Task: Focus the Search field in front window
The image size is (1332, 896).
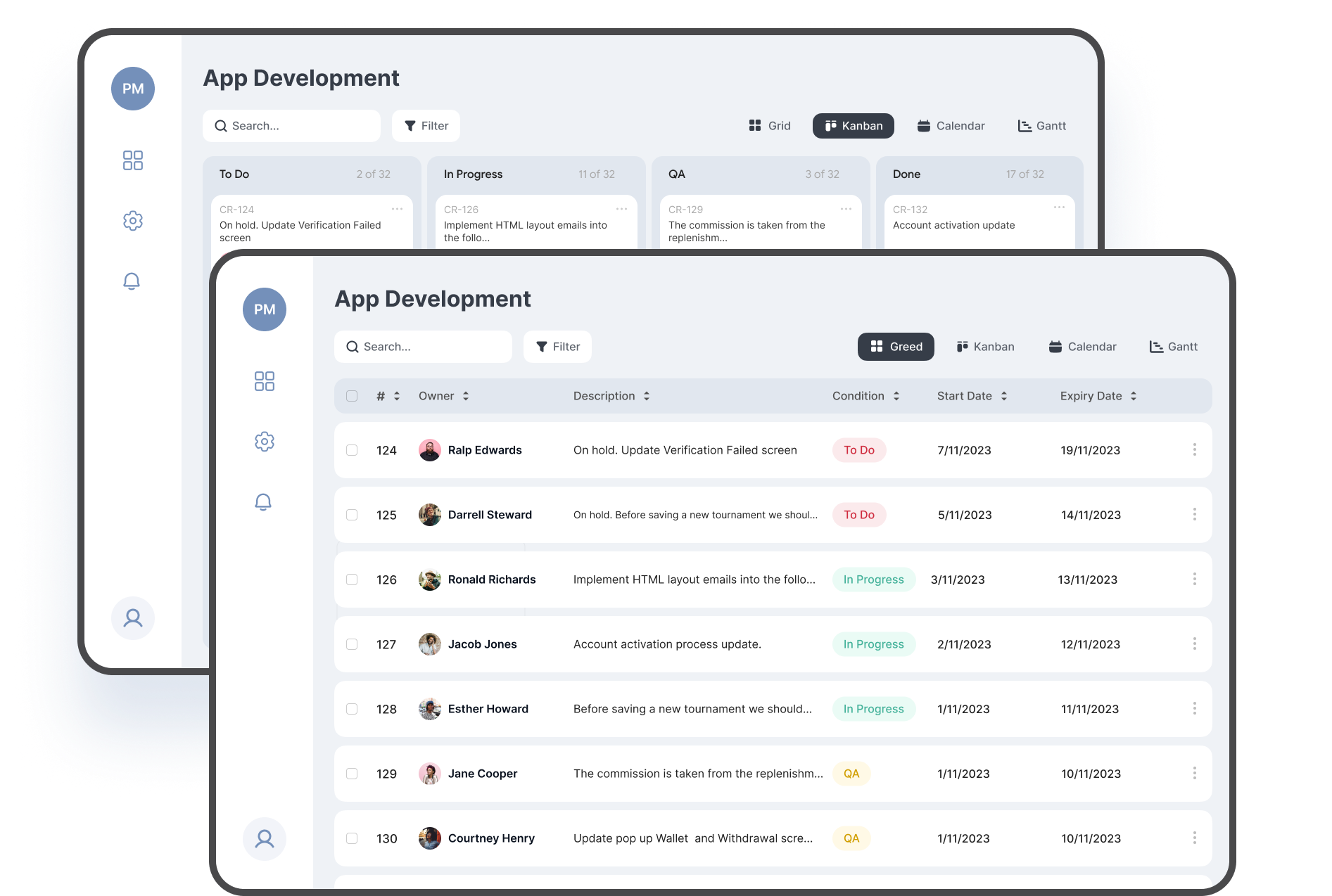Action: (x=423, y=347)
